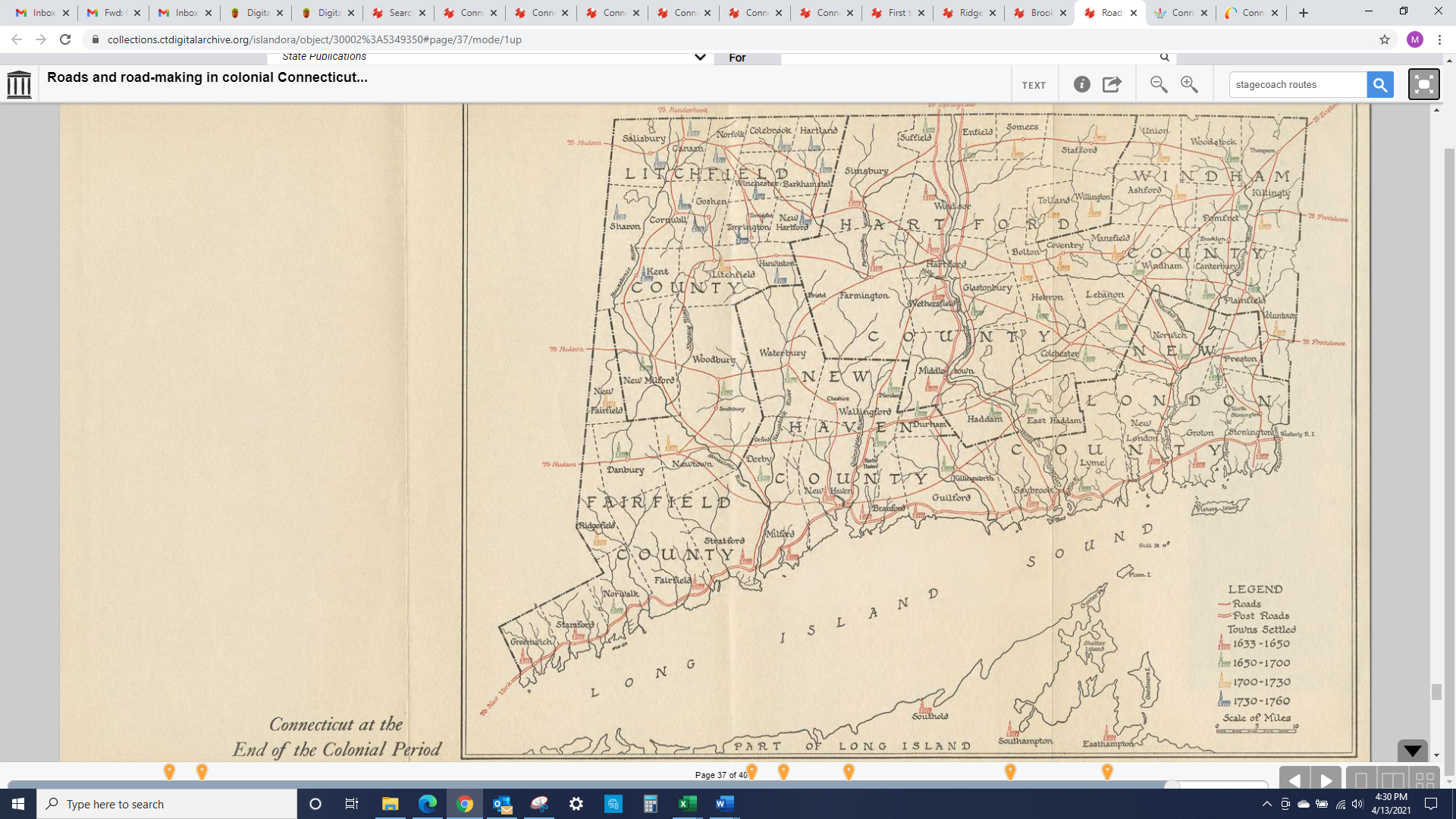Open Excel from the Windows taskbar

tap(688, 804)
